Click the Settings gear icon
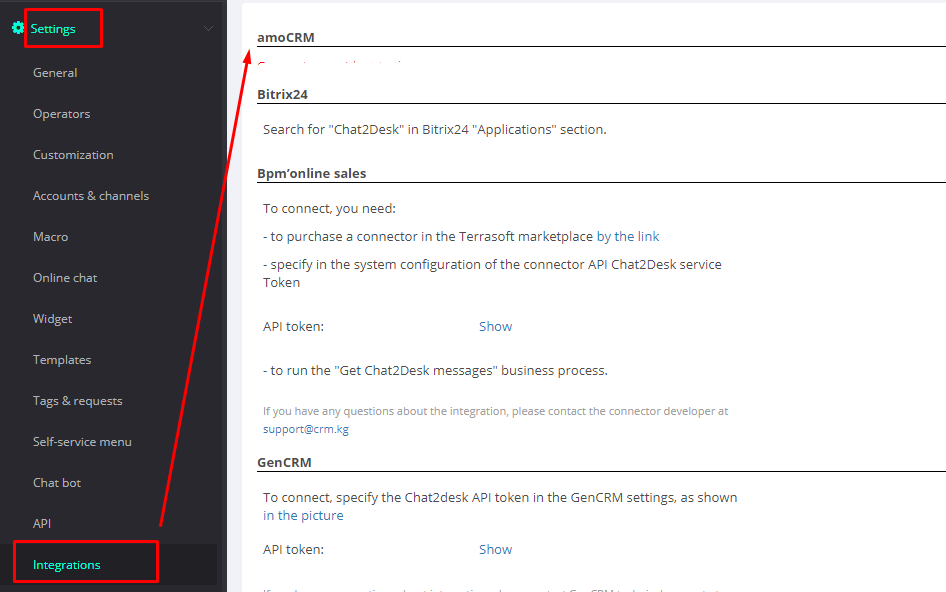The width and height of the screenshot is (946, 592). [18, 29]
